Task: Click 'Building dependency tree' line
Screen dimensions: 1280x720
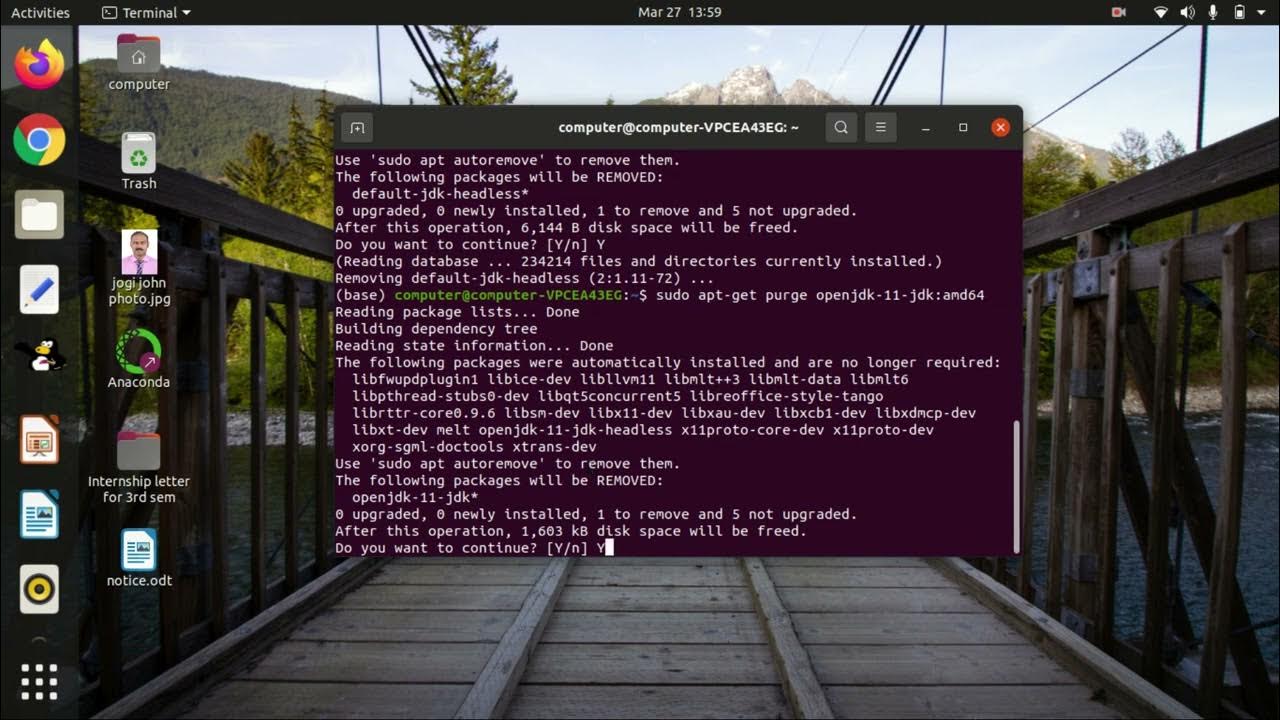Action: pyautogui.click(x=436, y=329)
